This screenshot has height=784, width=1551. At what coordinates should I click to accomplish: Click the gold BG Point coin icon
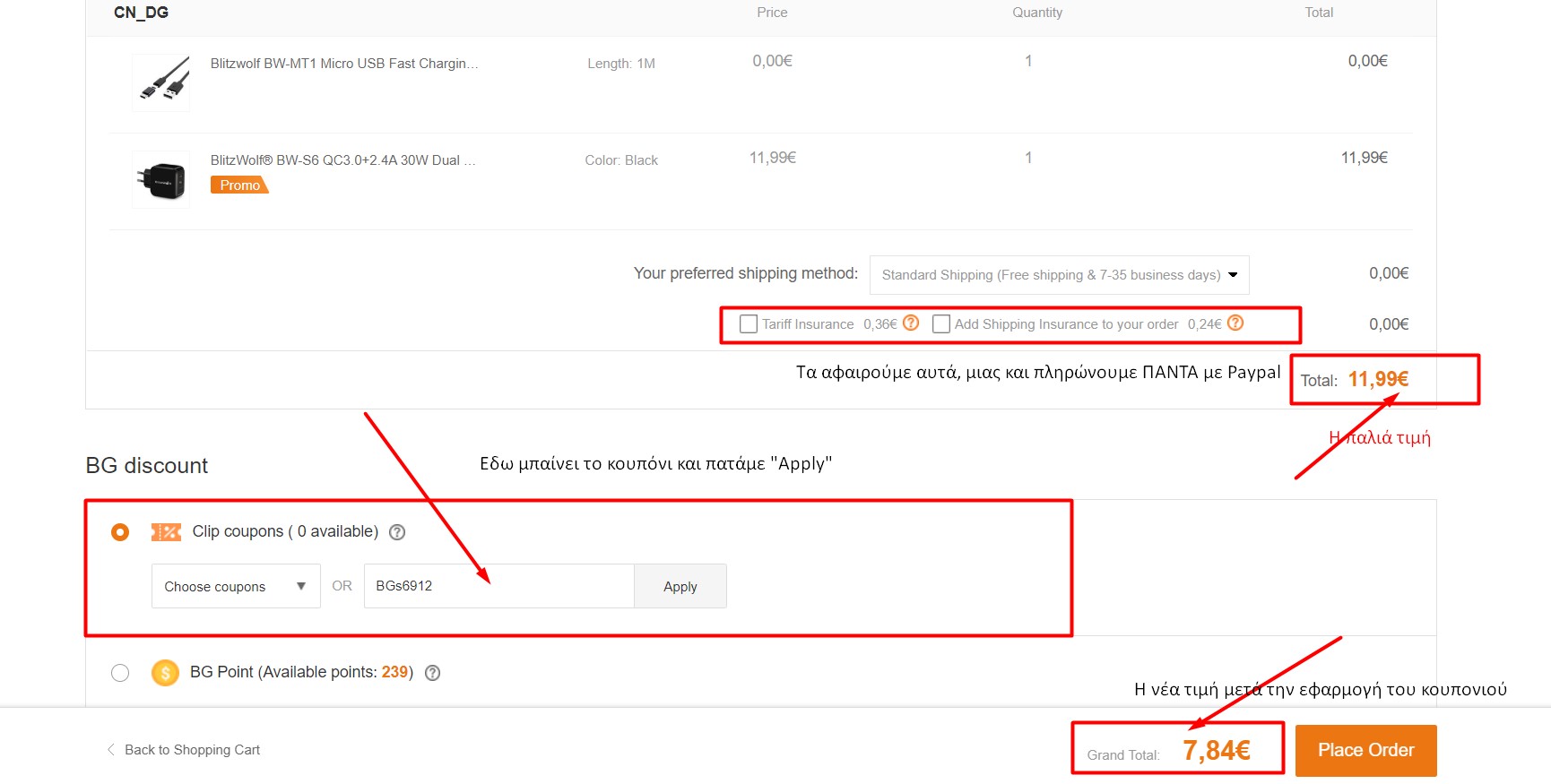[165, 672]
